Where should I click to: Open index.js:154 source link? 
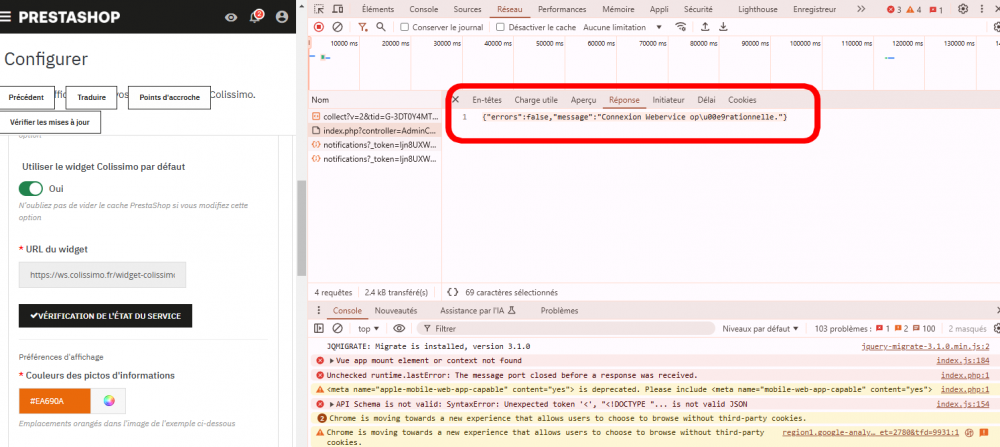[962, 404]
